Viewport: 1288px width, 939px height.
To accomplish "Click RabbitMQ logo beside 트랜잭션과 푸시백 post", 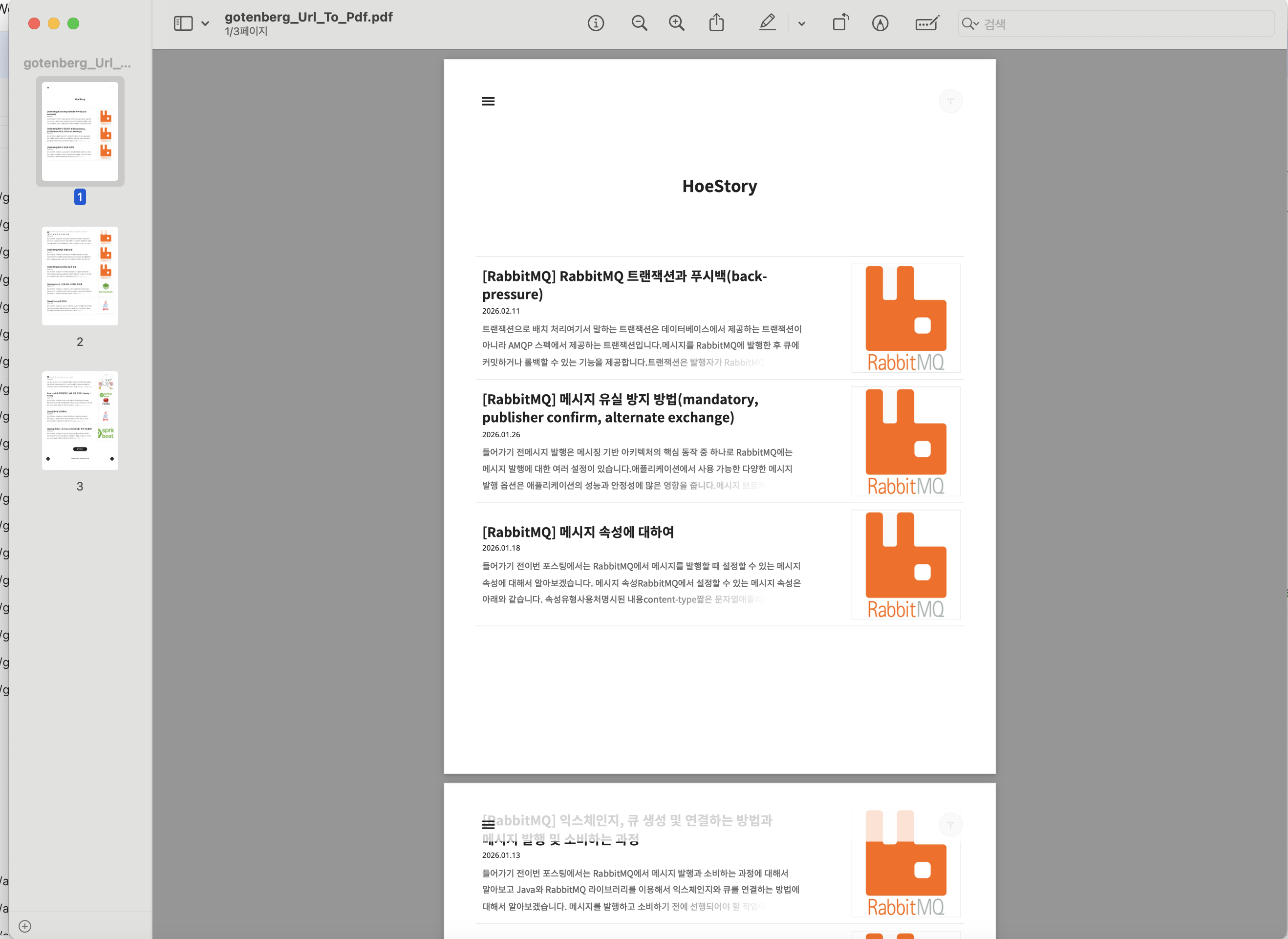I will click(x=906, y=319).
